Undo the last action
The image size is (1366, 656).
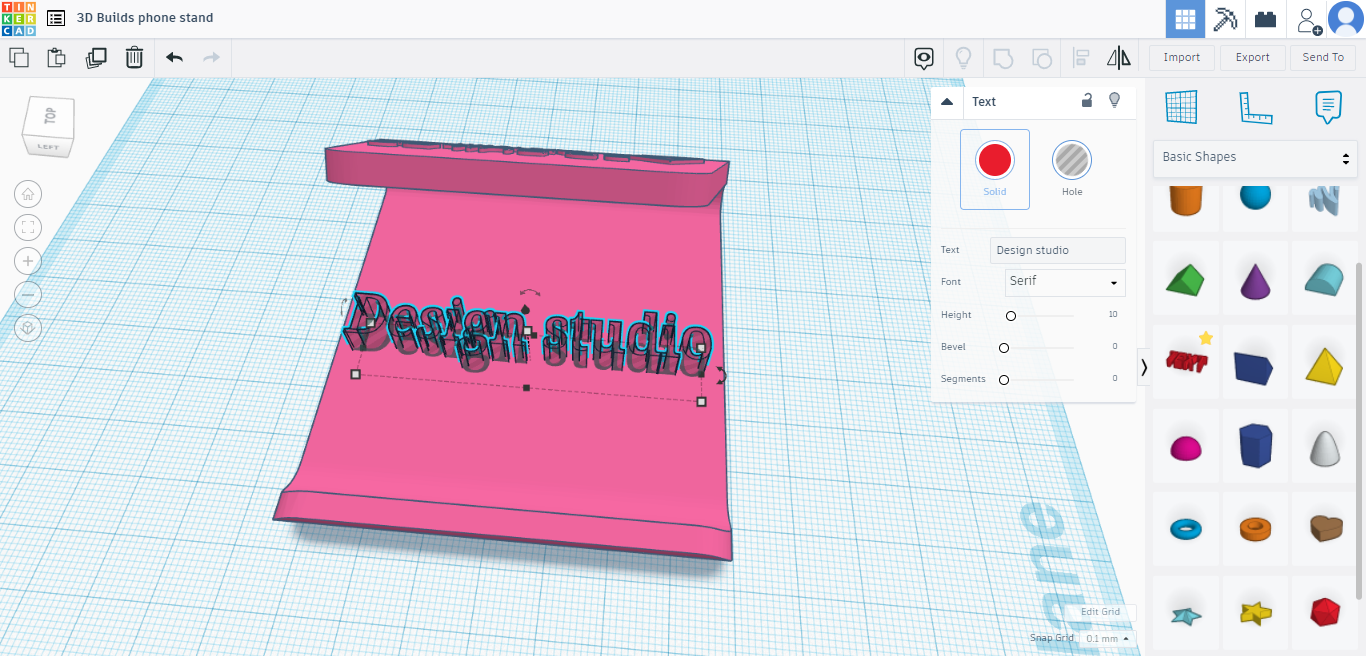(x=174, y=58)
